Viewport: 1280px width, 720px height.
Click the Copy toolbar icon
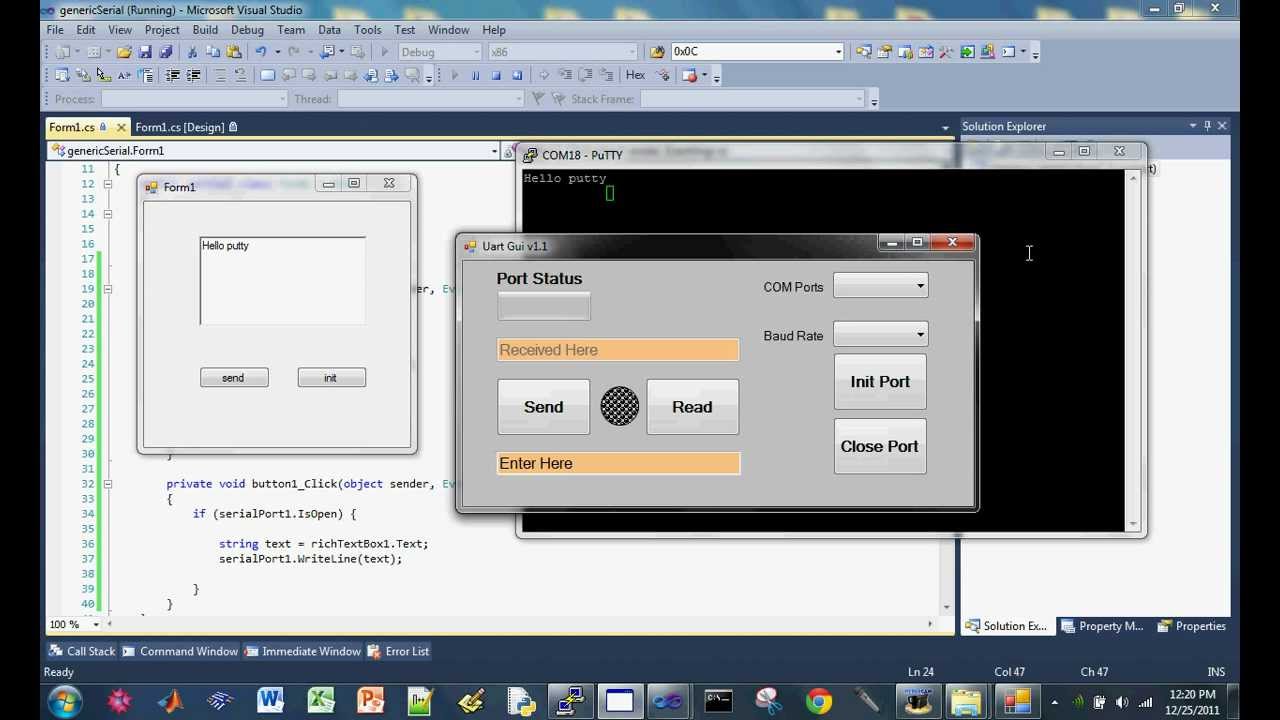coord(212,52)
